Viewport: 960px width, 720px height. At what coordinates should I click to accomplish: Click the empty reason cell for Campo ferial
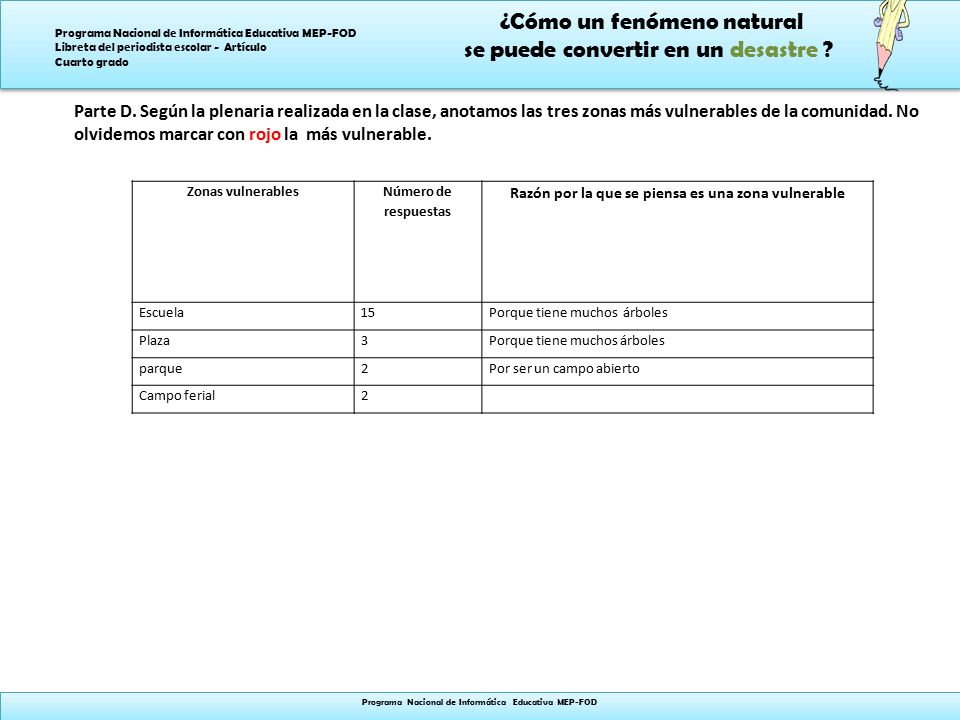(x=677, y=399)
